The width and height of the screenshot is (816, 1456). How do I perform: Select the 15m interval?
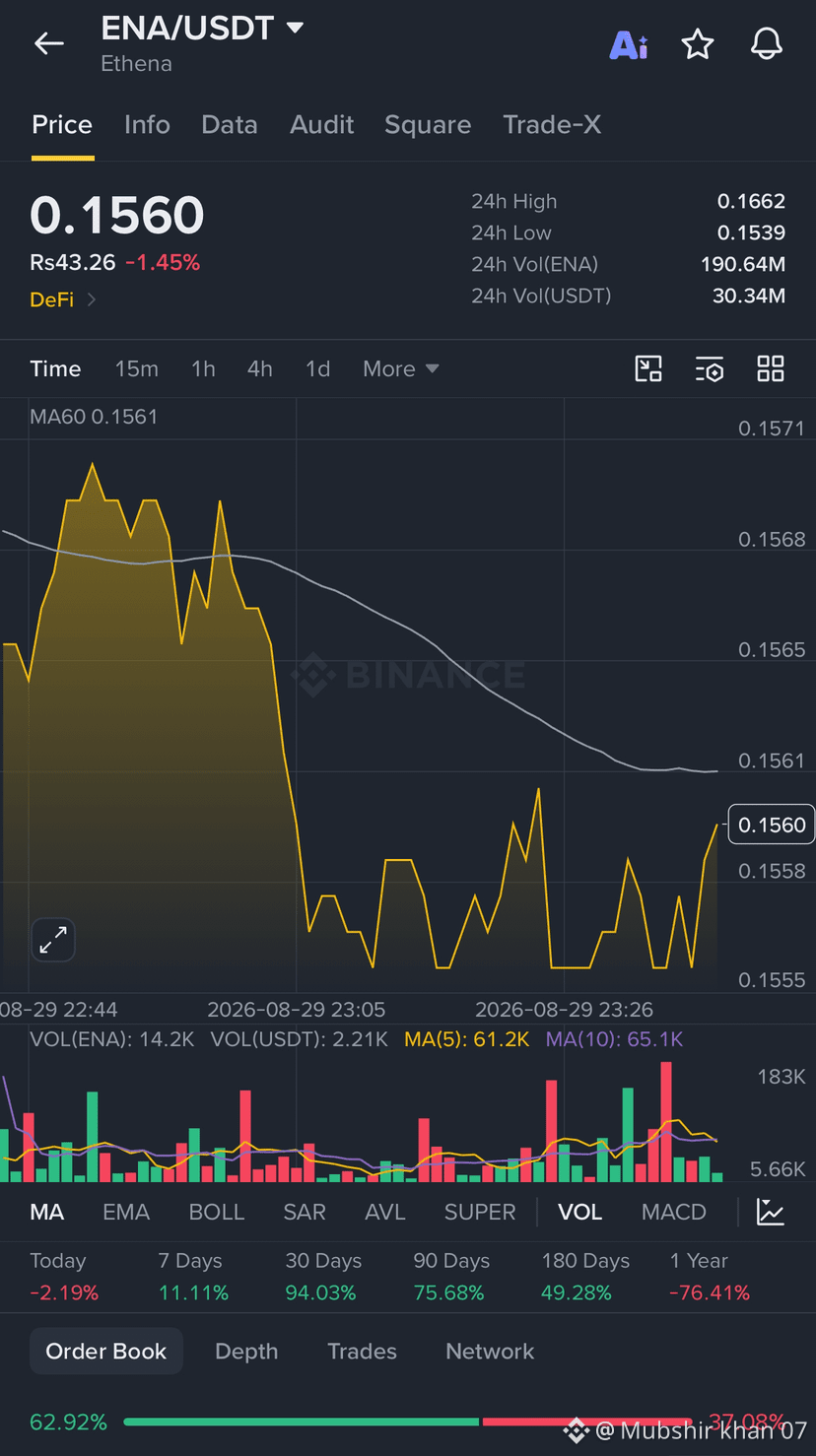tap(136, 368)
